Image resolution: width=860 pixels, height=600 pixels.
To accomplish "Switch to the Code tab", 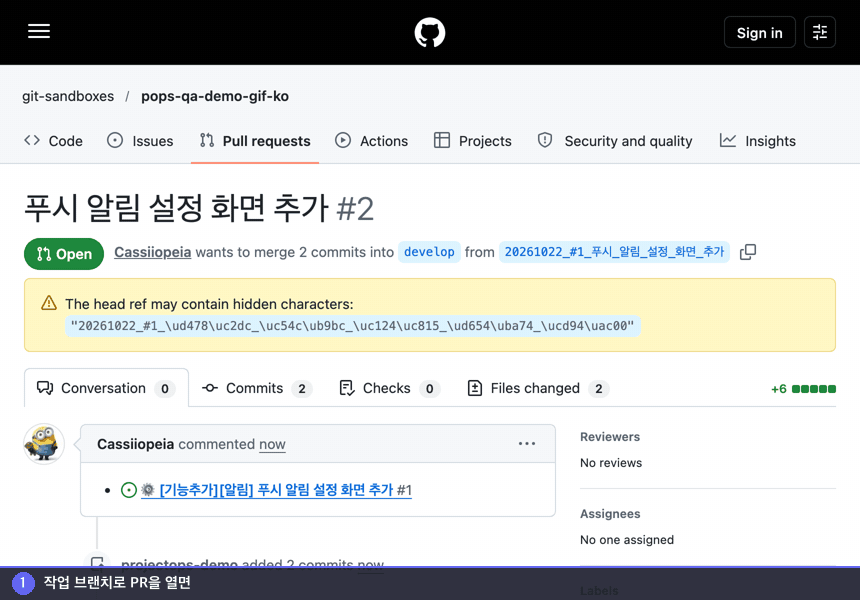I will (53, 141).
